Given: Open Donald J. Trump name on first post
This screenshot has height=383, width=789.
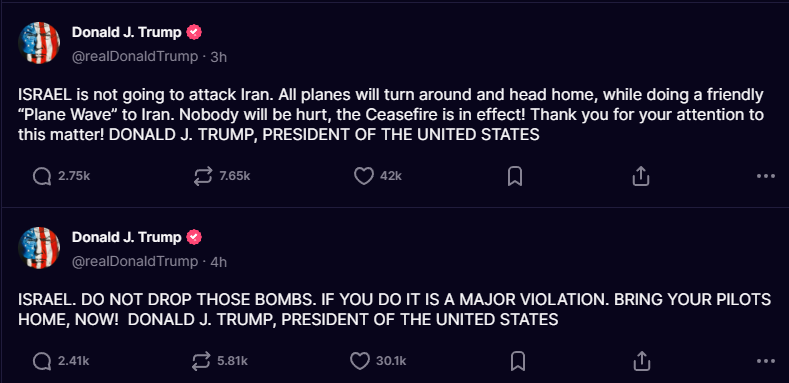Looking at the screenshot, I should [126, 32].
